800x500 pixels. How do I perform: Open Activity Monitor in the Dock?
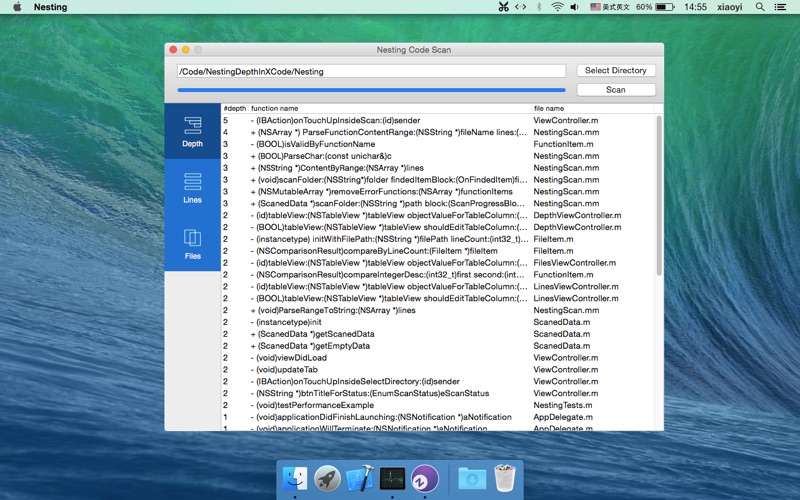tap(392, 479)
